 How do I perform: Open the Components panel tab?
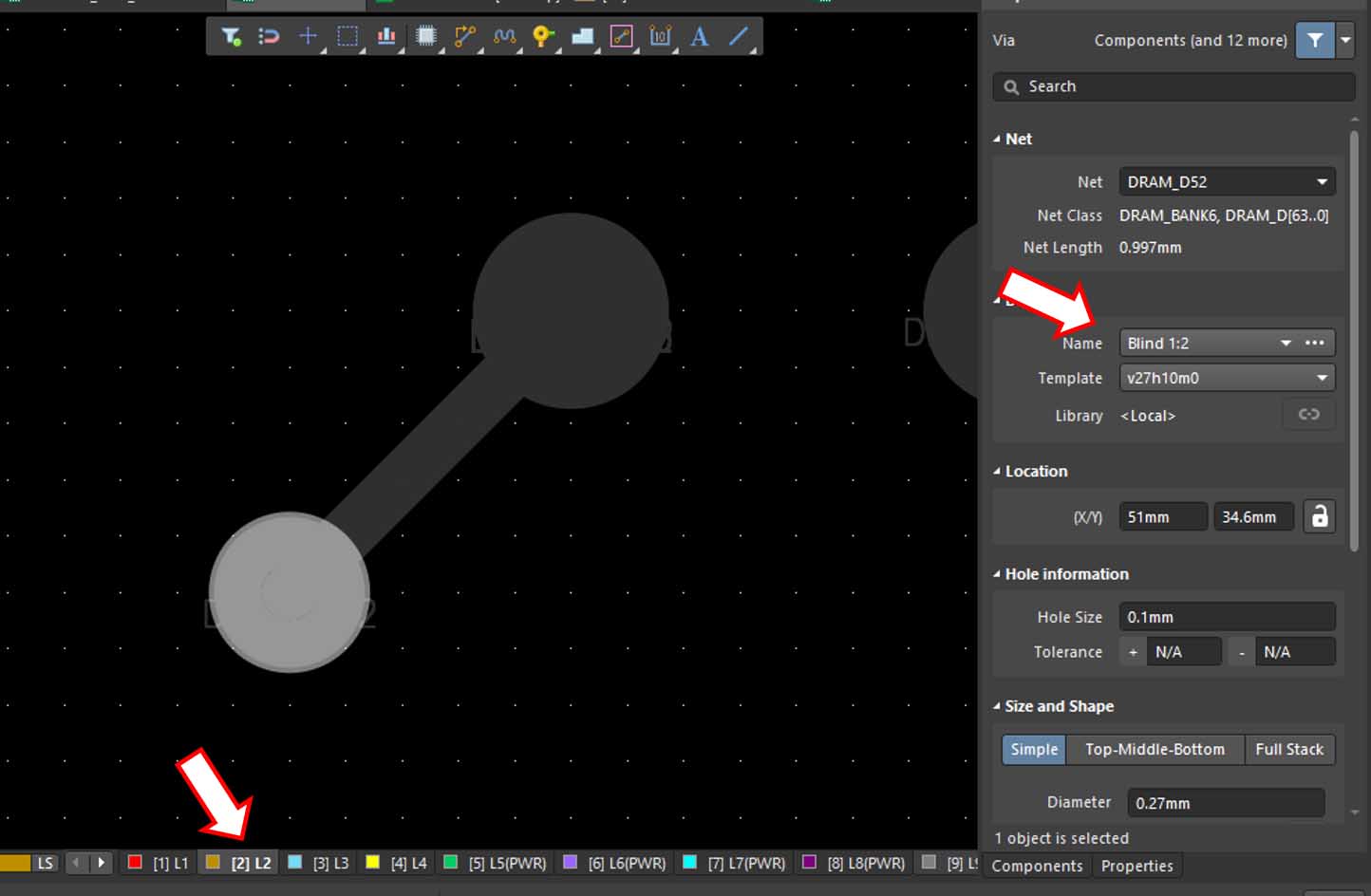coord(1037,866)
